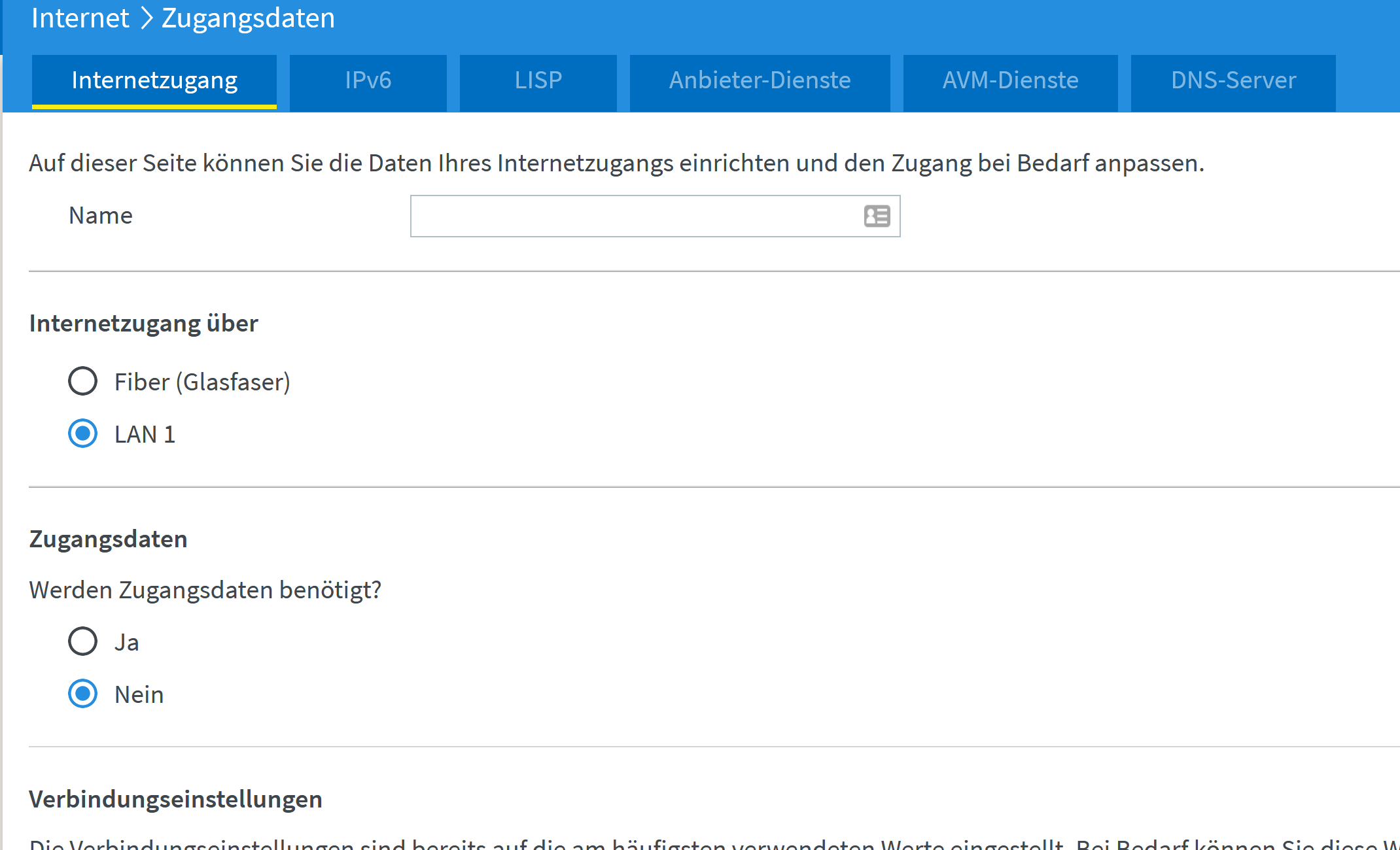This screenshot has height=850, width=1400.
Task: Open the LISP tab
Action: [538, 81]
